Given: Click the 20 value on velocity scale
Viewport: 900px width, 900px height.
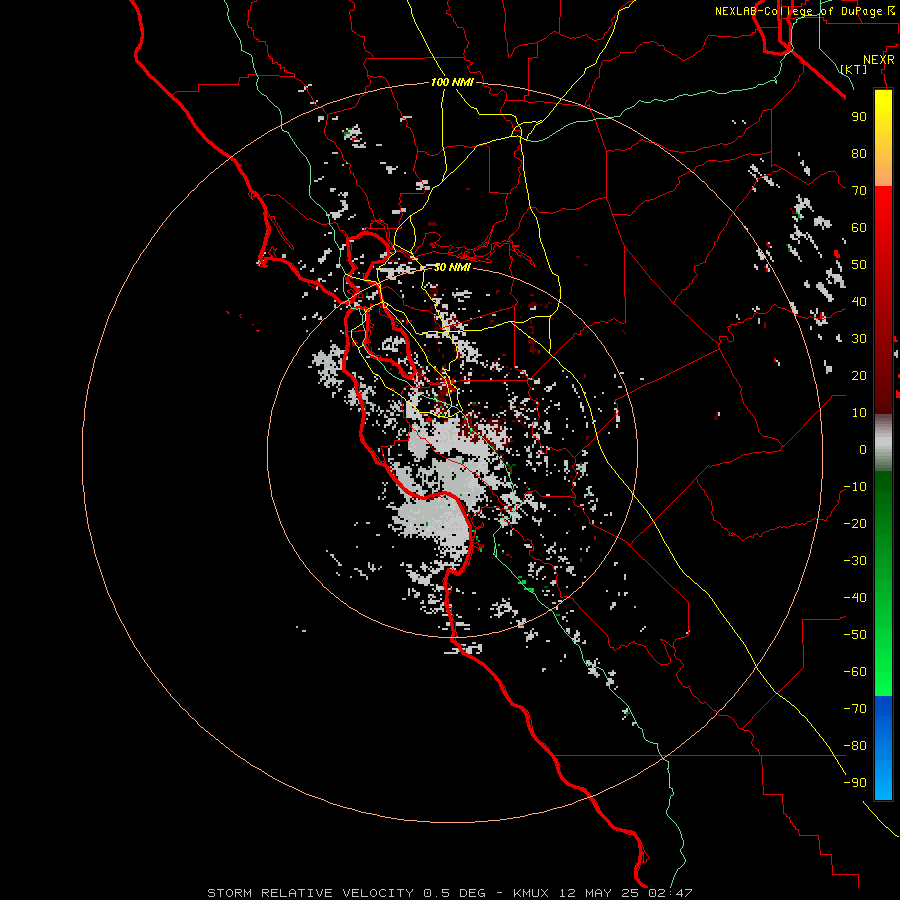Looking at the screenshot, I should coord(859,375).
